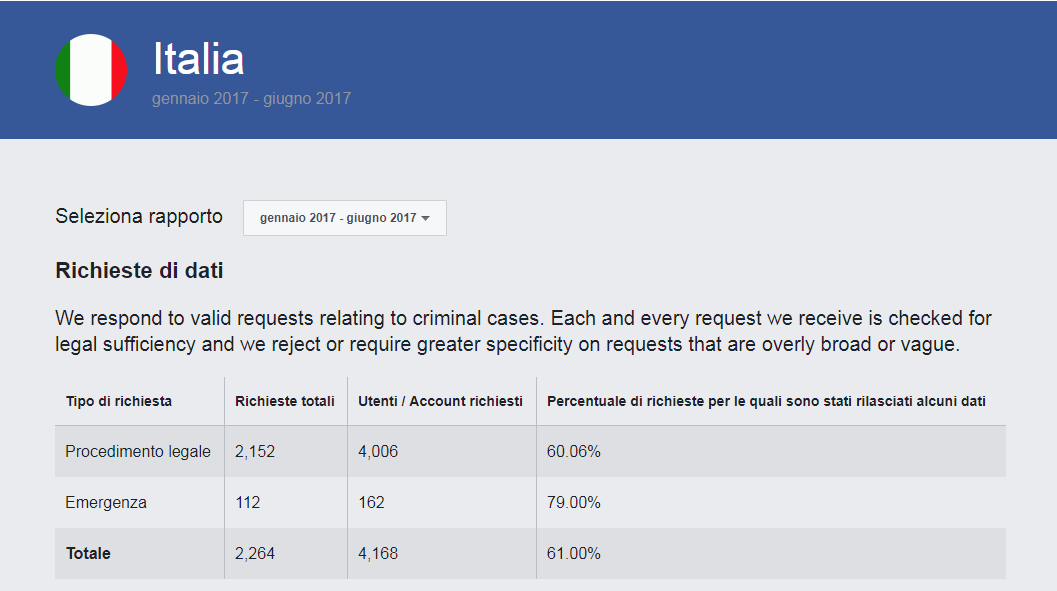The image size is (1057, 591).
Task: Click the 61.00% total percentage cell
Action: 574,554
